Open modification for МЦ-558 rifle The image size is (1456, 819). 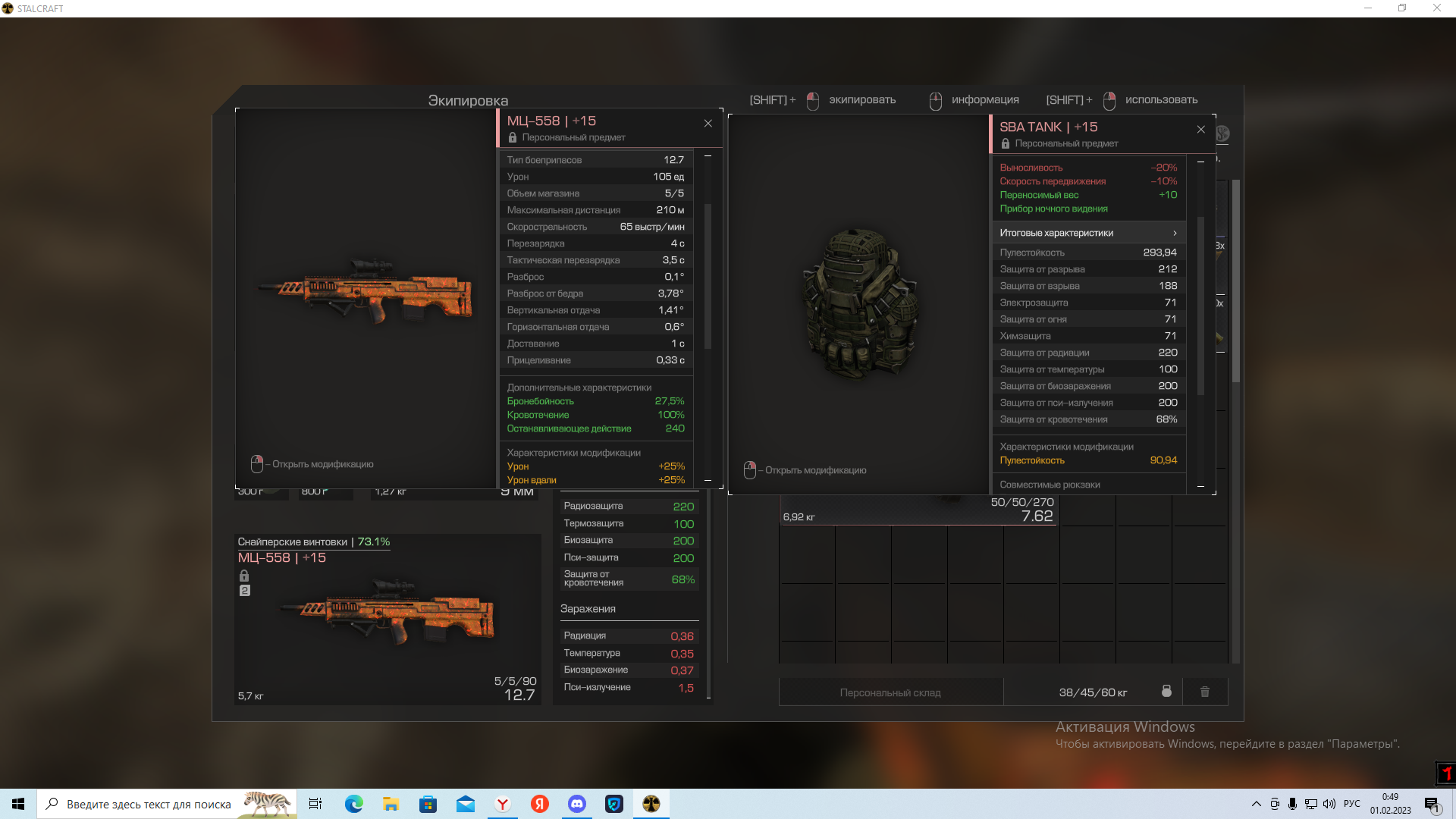[x=322, y=464]
